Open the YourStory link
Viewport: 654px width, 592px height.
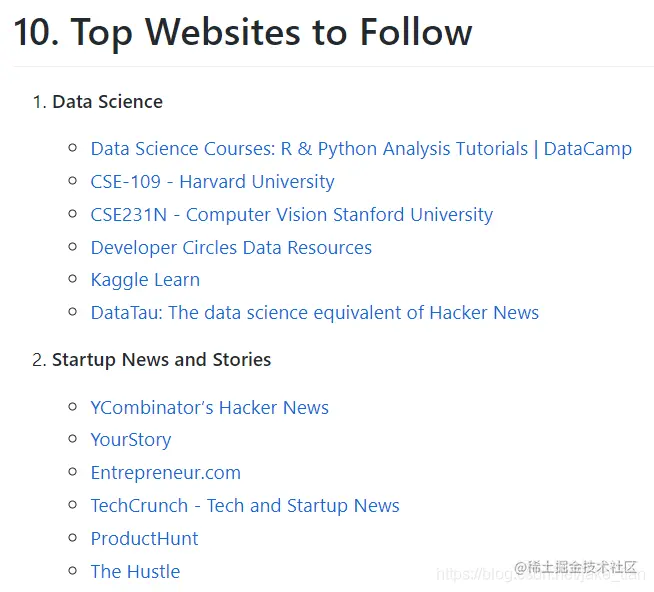click(131, 440)
